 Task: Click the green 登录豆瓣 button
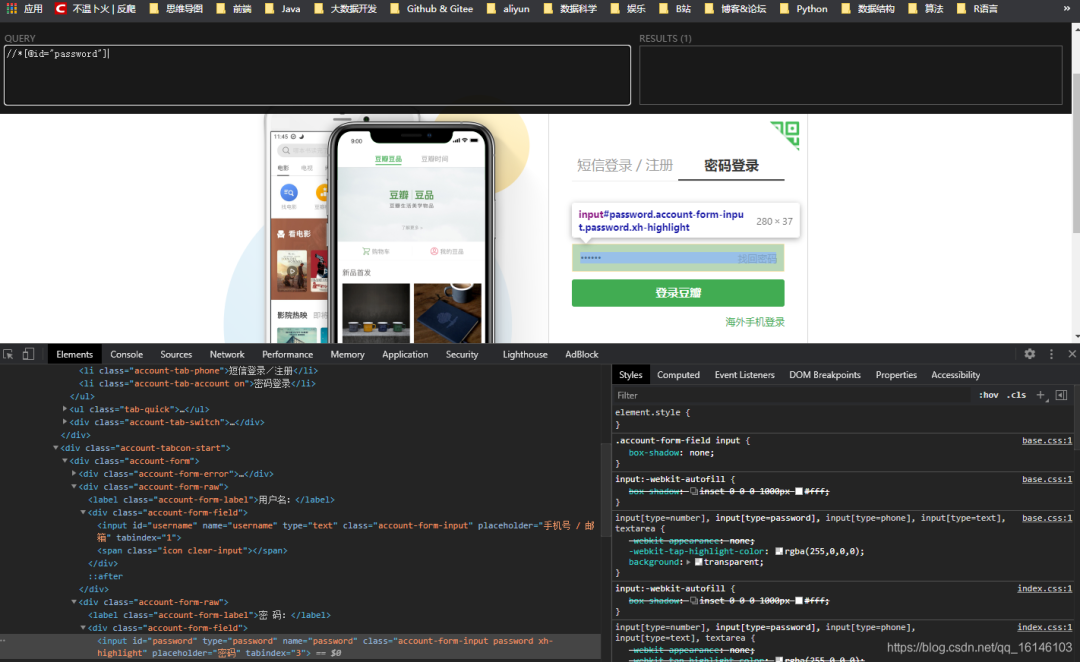pos(678,293)
